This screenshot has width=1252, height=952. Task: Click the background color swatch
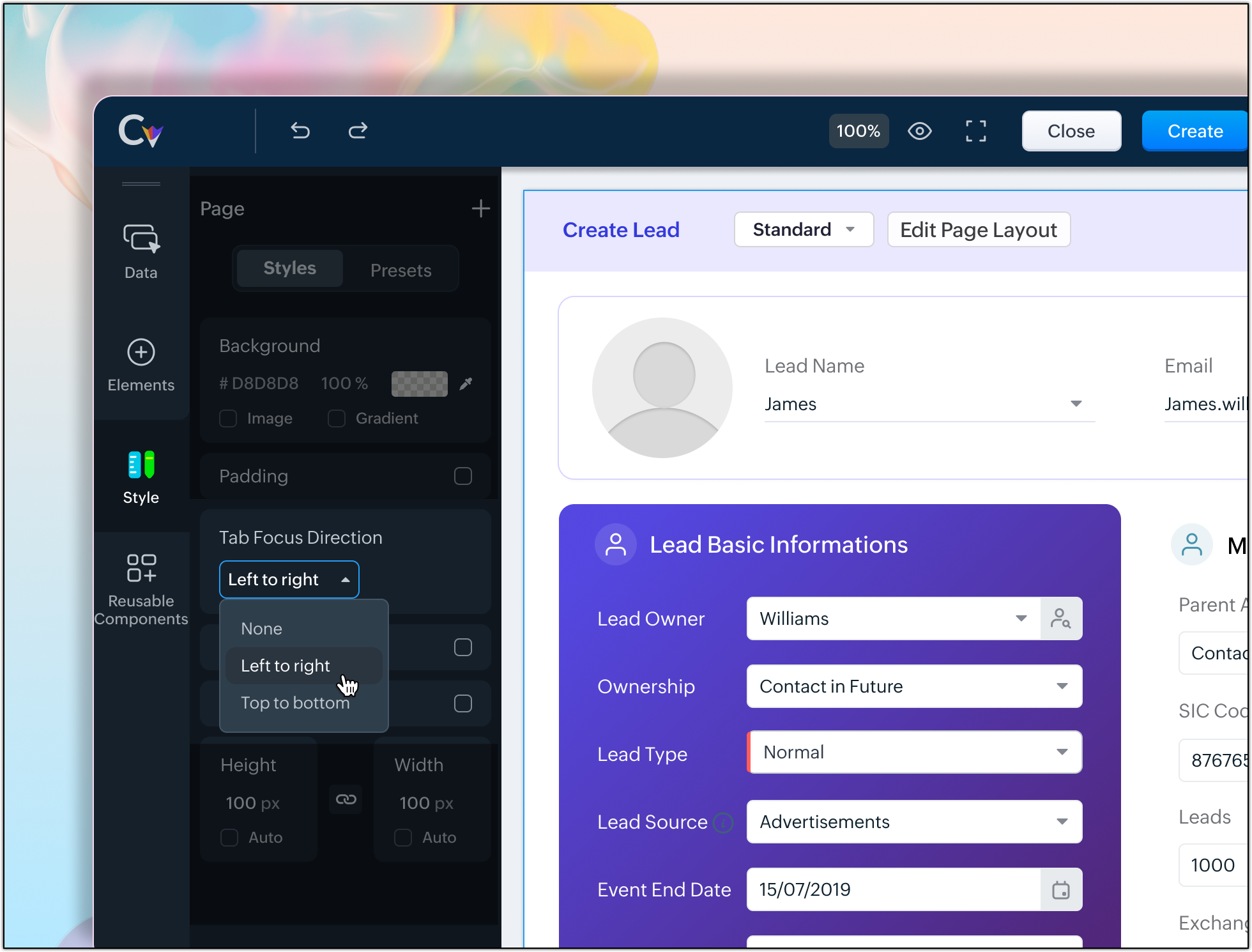coord(419,383)
